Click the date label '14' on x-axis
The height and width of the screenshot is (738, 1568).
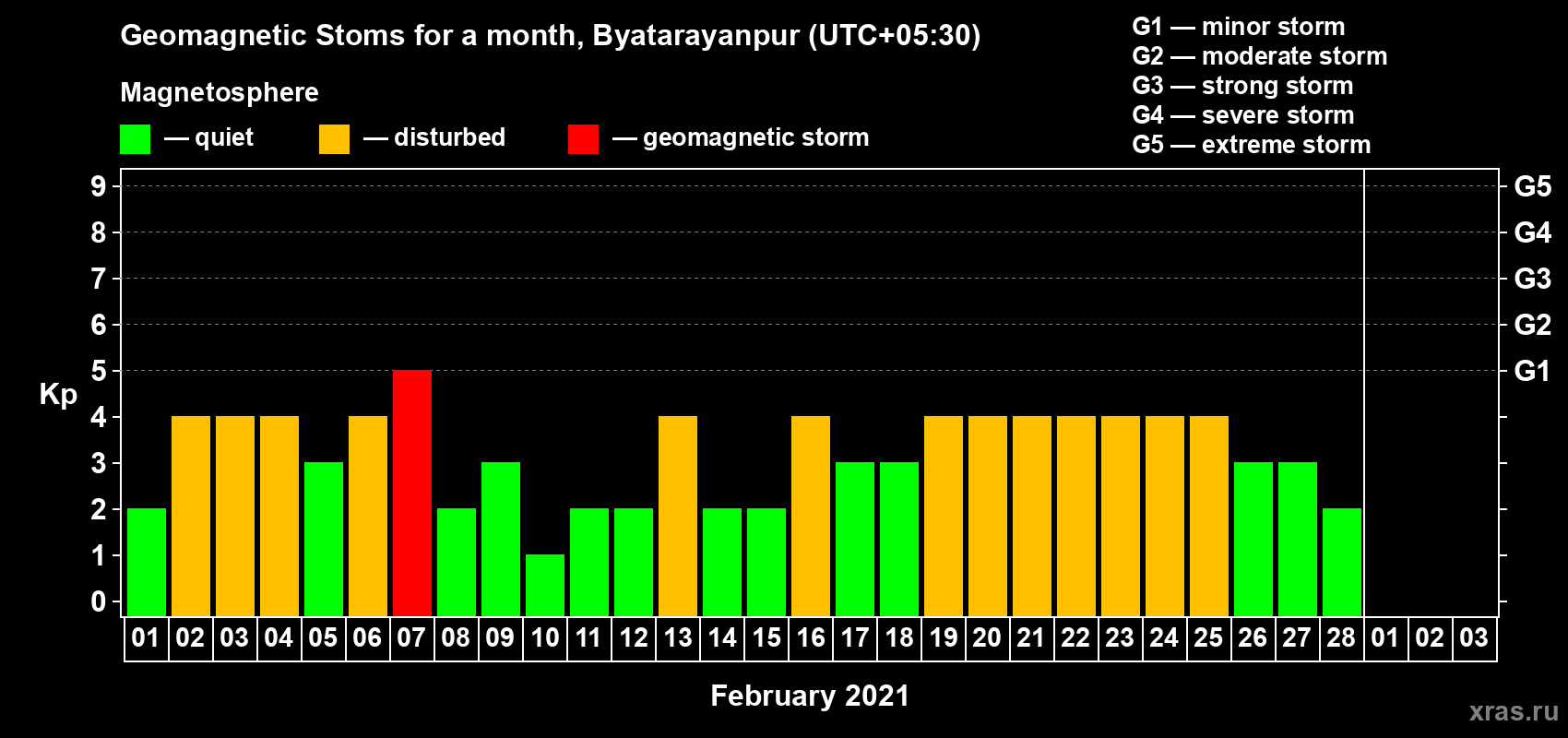(721, 637)
